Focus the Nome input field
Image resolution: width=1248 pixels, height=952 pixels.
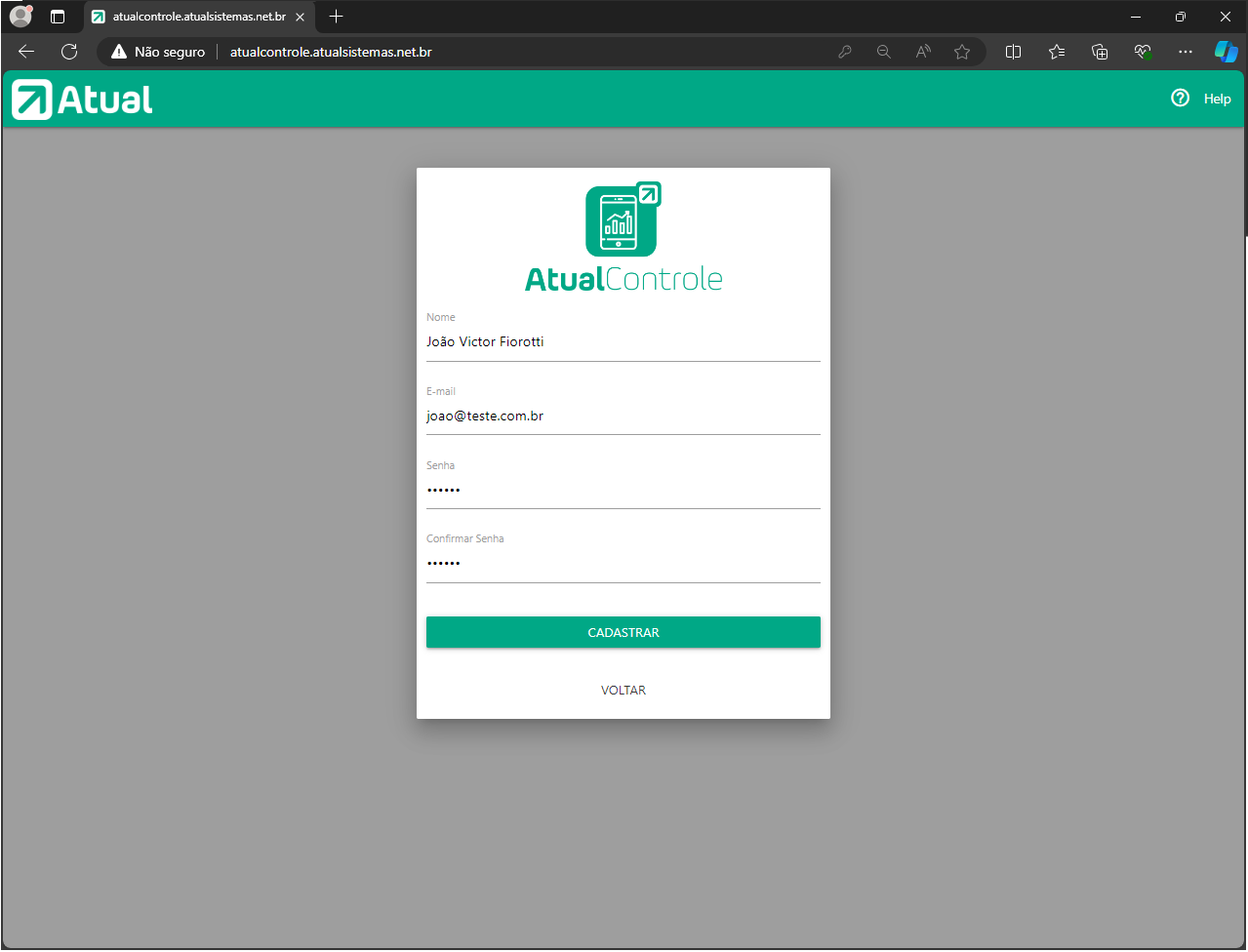(624, 342)
